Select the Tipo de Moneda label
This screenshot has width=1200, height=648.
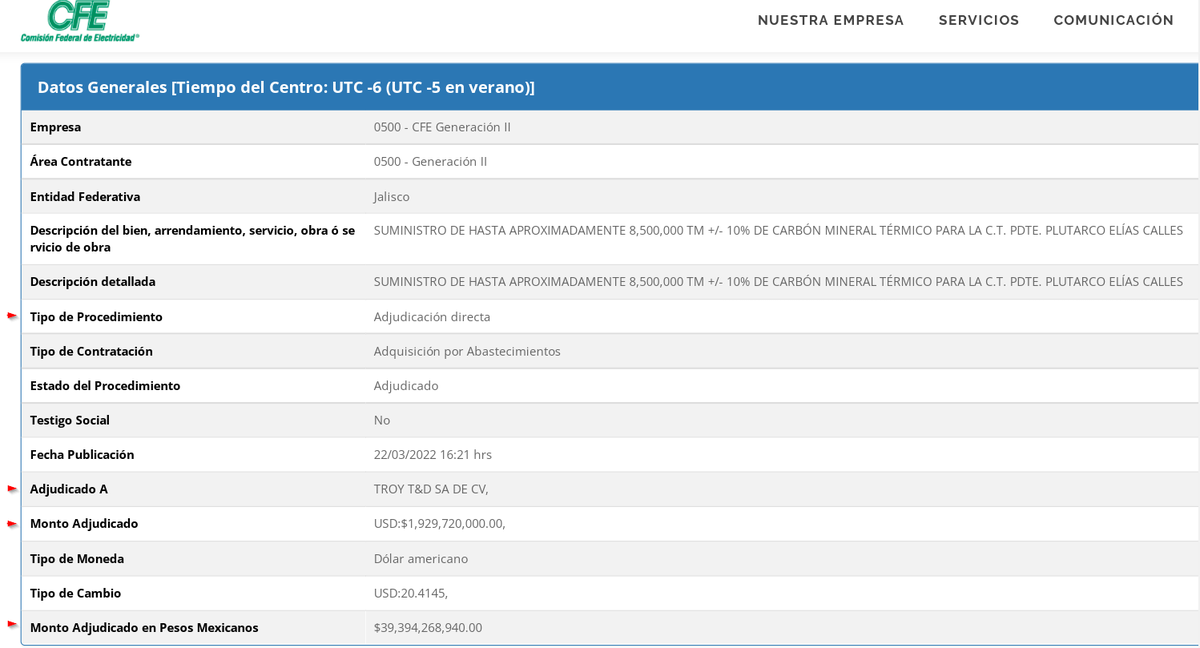pos(77,558)
